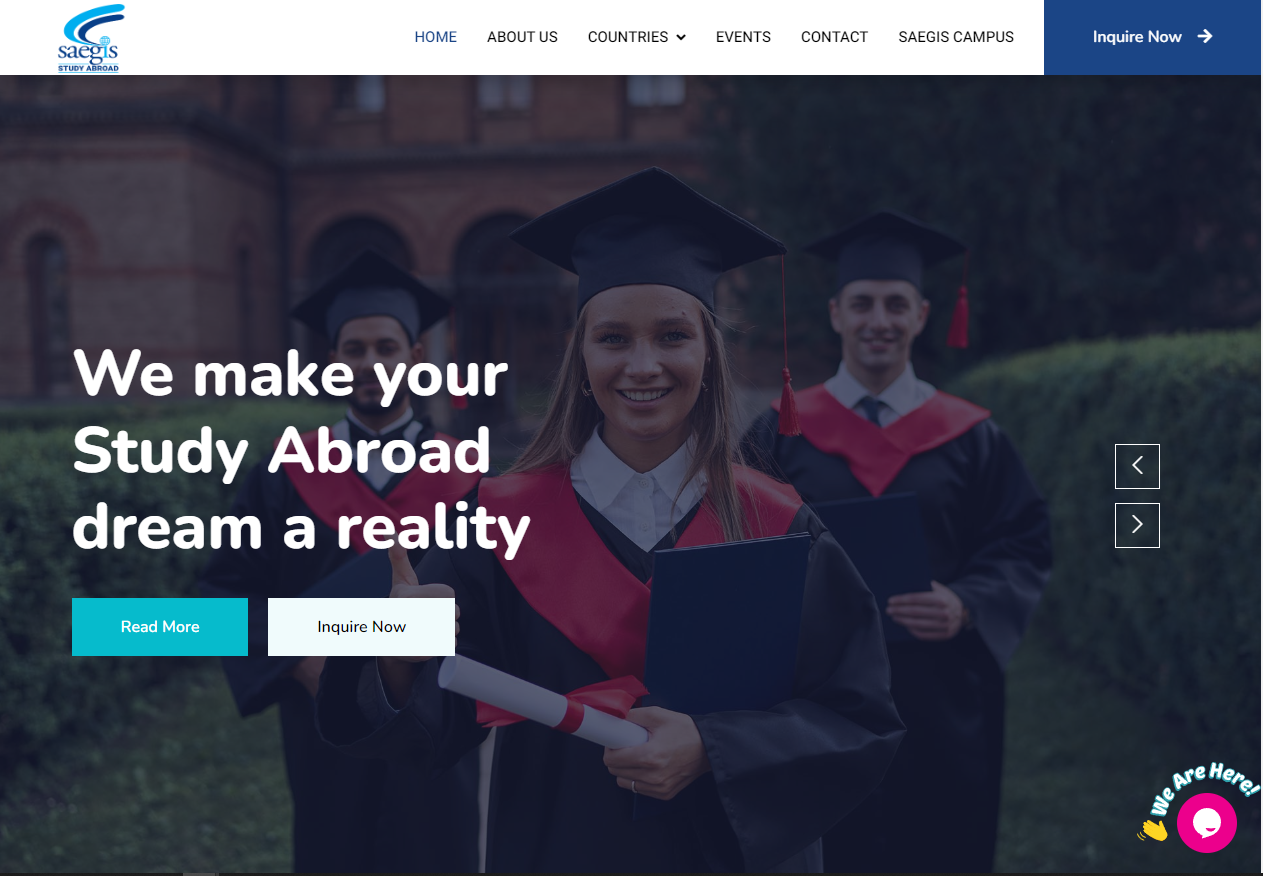Viewport: 1263px width, 876px height.
Task: Open the CONTACT page link
Action: click(834, 37)
